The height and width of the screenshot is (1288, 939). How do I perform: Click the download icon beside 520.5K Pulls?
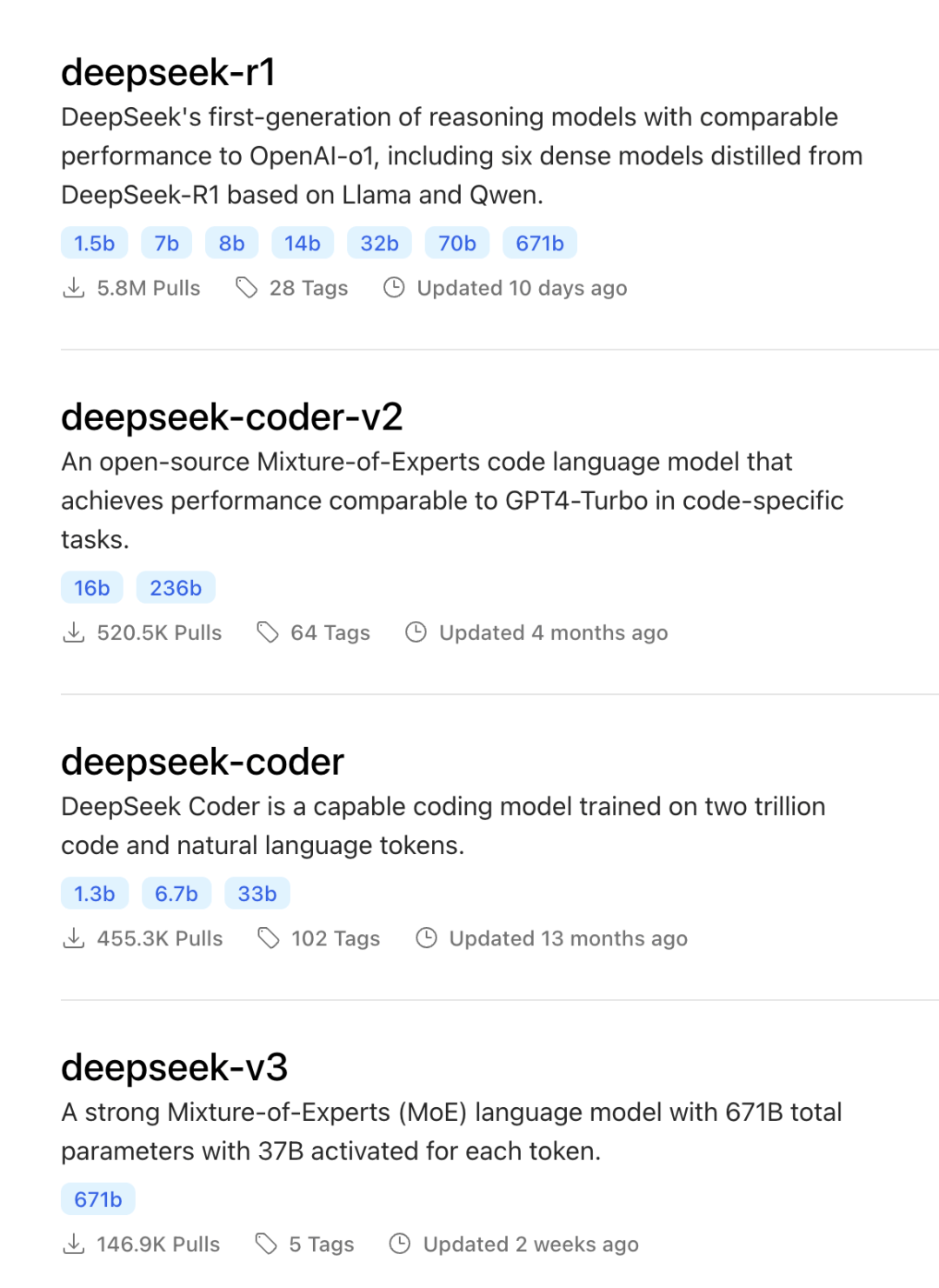pyautogui.click(x=74, y=632)
